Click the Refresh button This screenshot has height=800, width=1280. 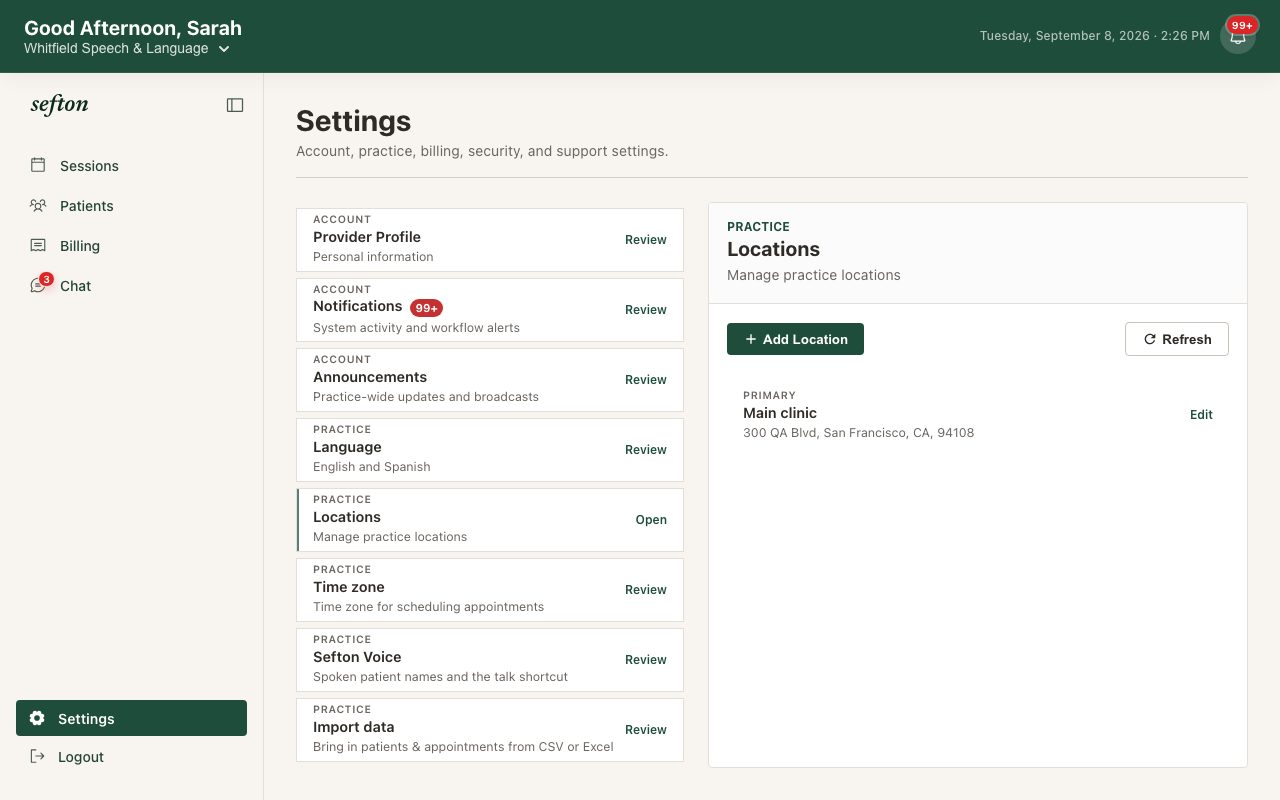[x=1177, y=339]
